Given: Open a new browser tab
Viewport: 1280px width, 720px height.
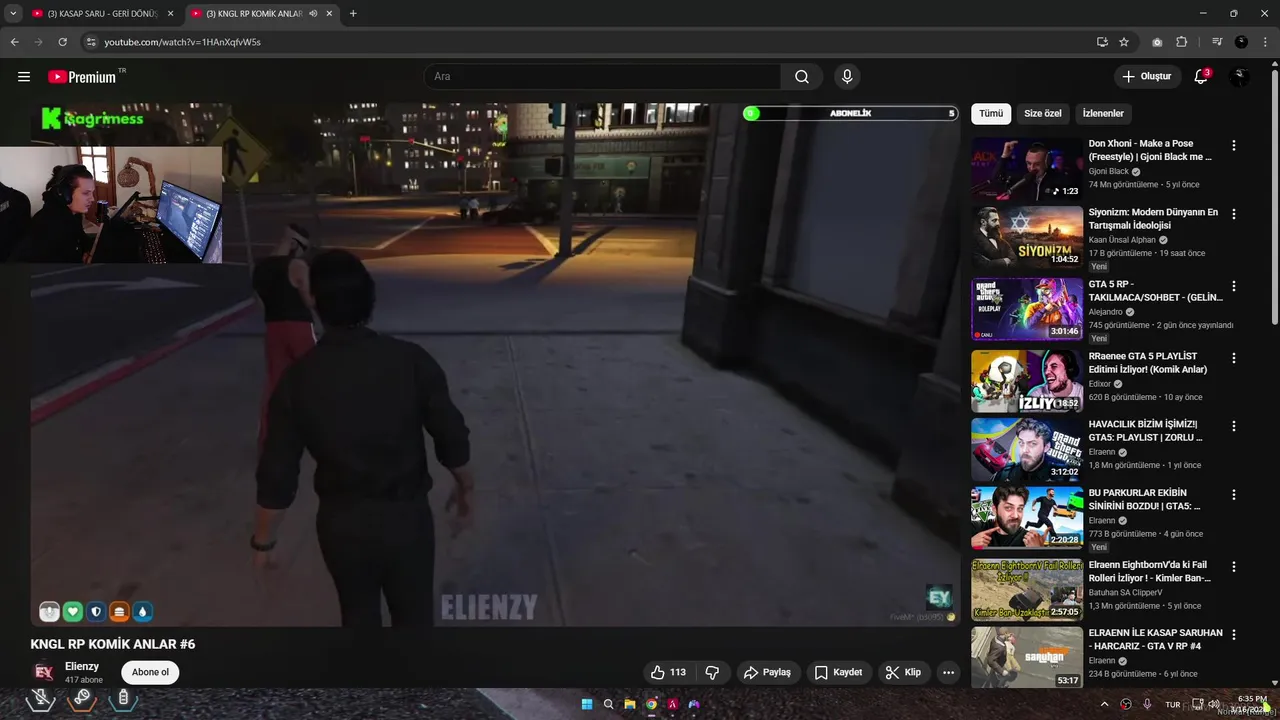Looking at the screenshot, I should coord(353,14).
